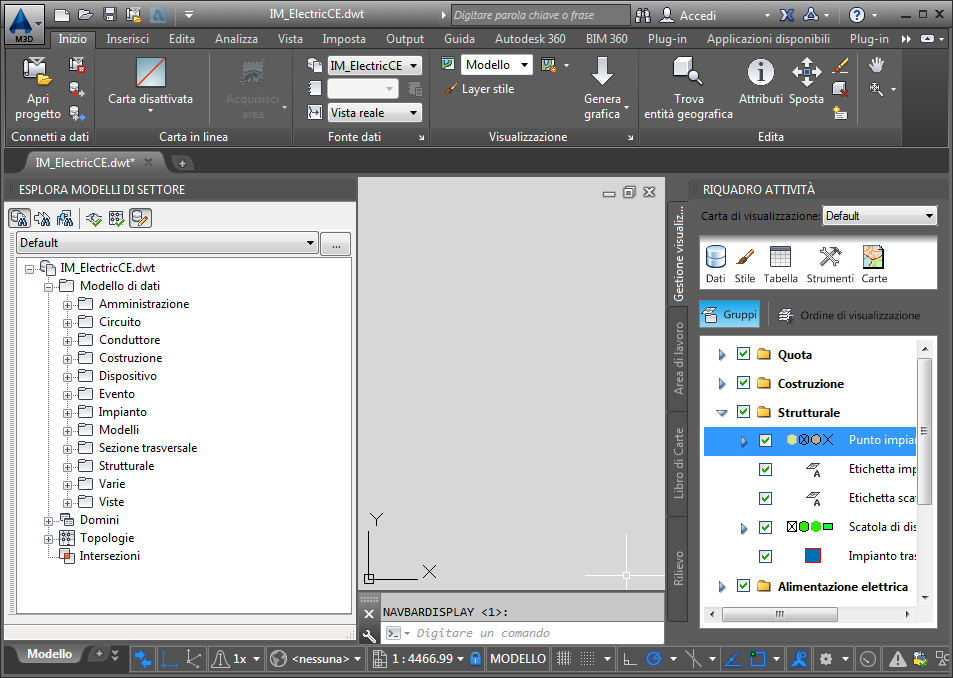Image resolution: width=953 pixels, height=678 pixels.
Task: Click the MODELLO status bar button
Action: click(x=518, y=659)
